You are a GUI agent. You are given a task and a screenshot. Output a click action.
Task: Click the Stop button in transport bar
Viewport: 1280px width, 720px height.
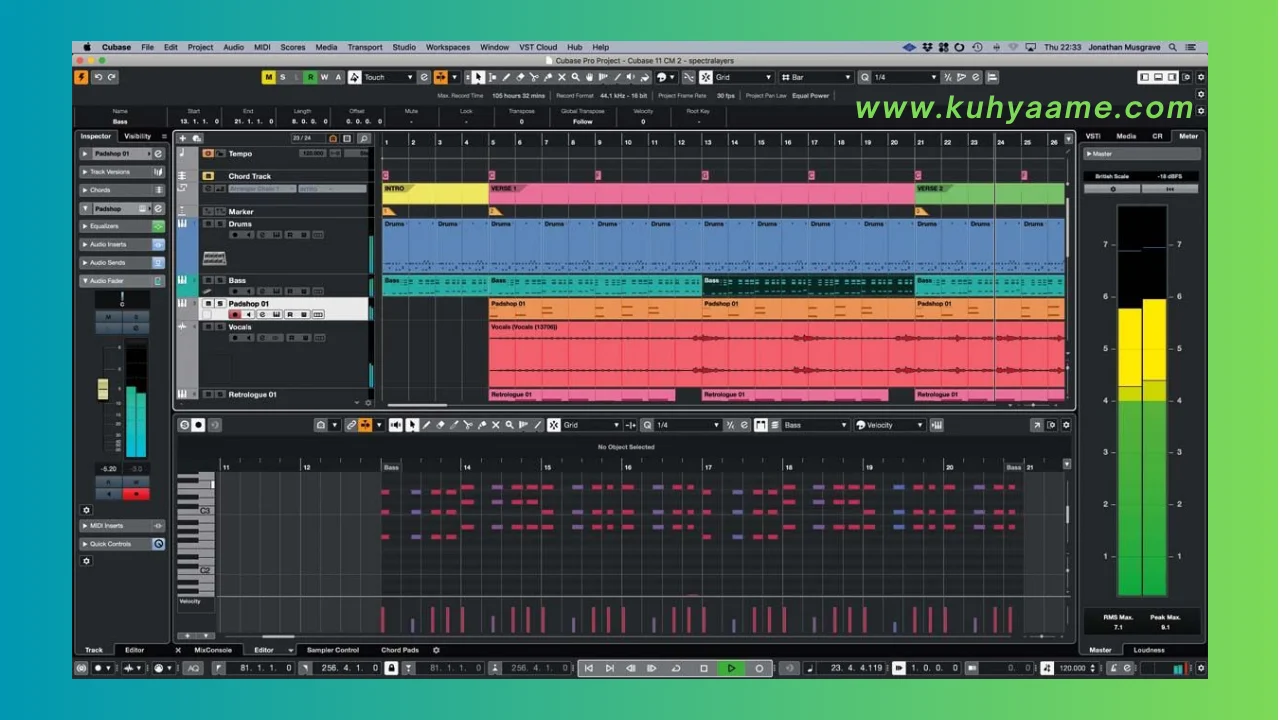[x=704, y=668]
